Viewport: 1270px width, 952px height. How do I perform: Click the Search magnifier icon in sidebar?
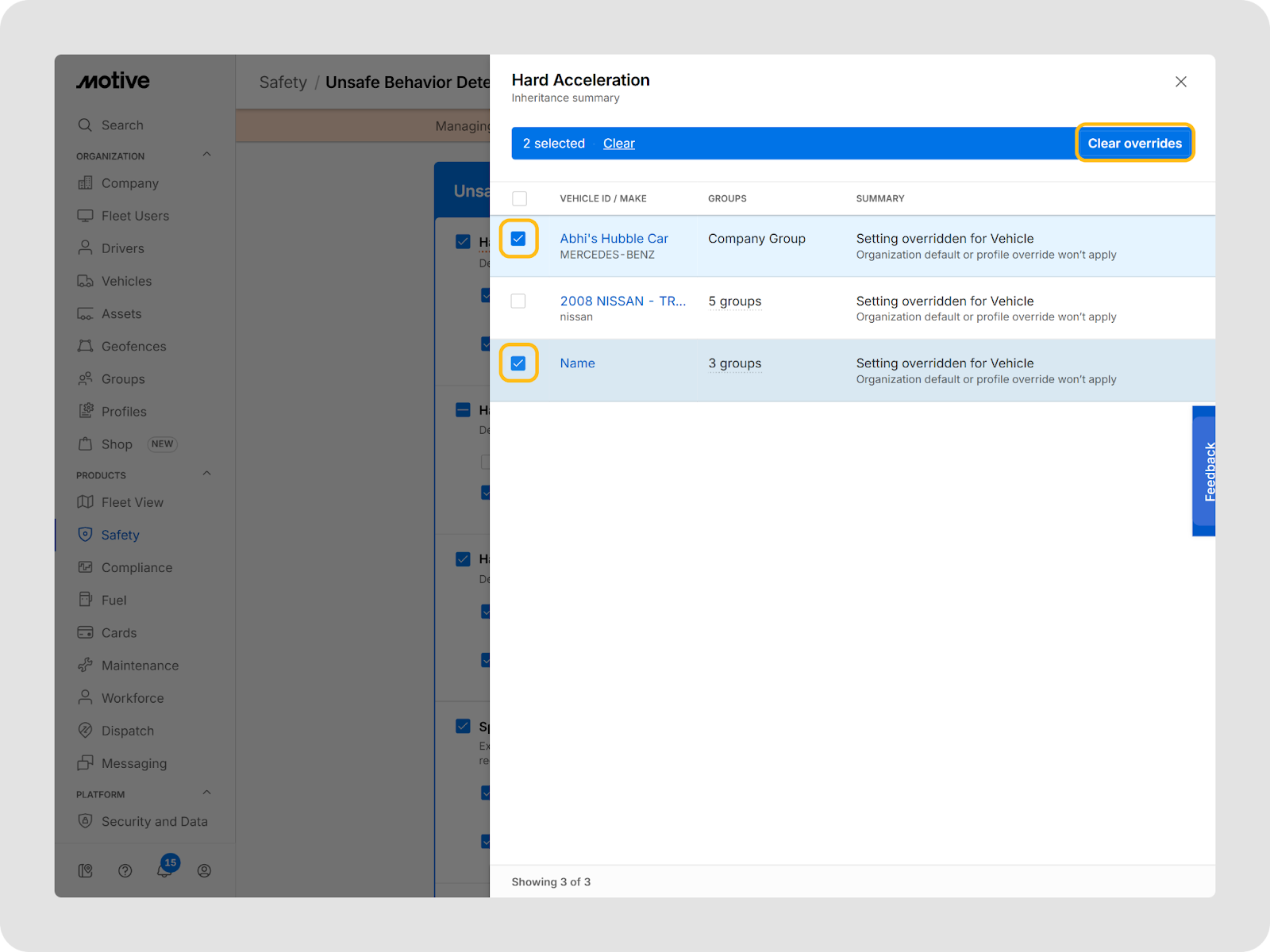(85, 125)
